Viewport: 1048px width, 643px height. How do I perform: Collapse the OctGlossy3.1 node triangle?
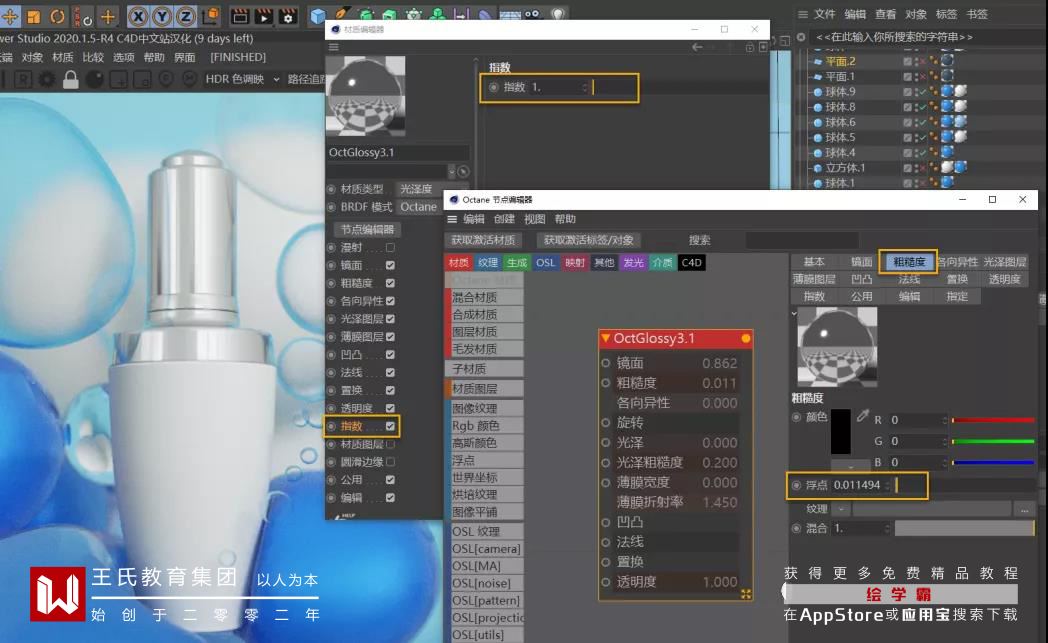click(606, 338)
